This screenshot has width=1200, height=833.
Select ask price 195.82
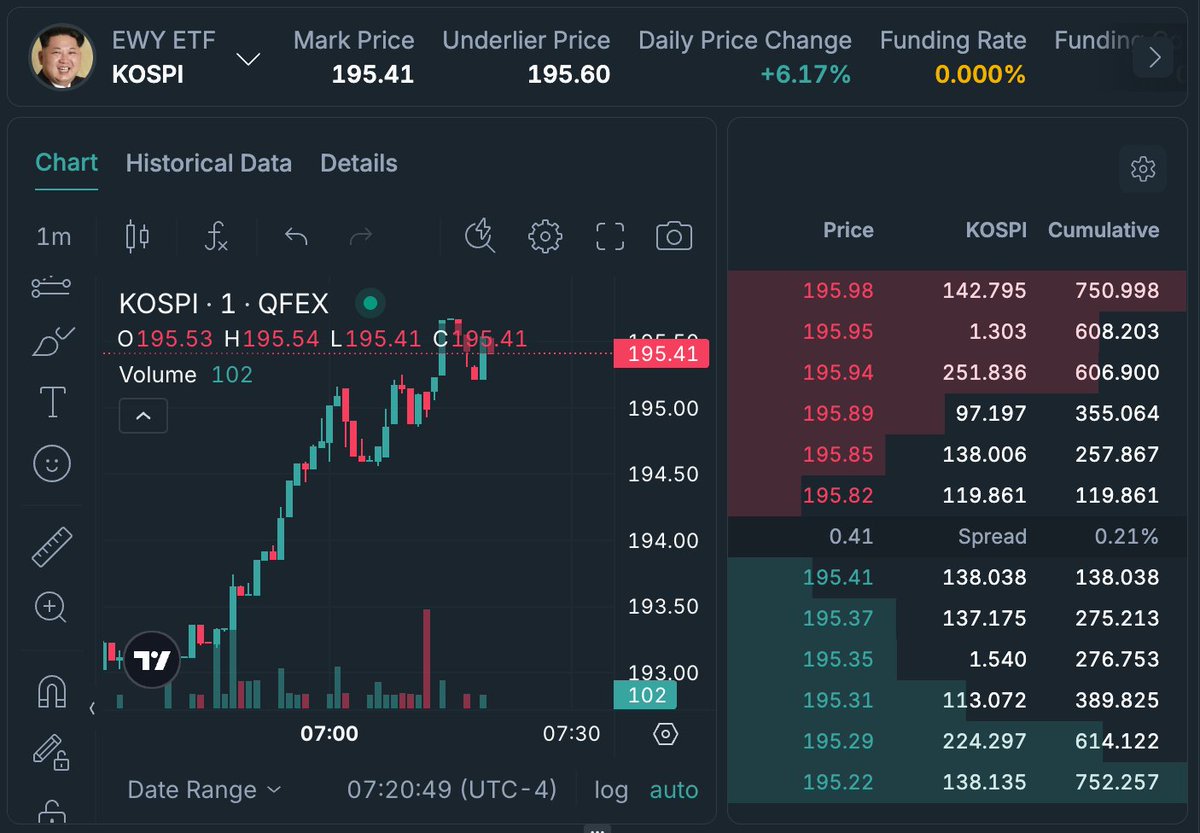838,496
